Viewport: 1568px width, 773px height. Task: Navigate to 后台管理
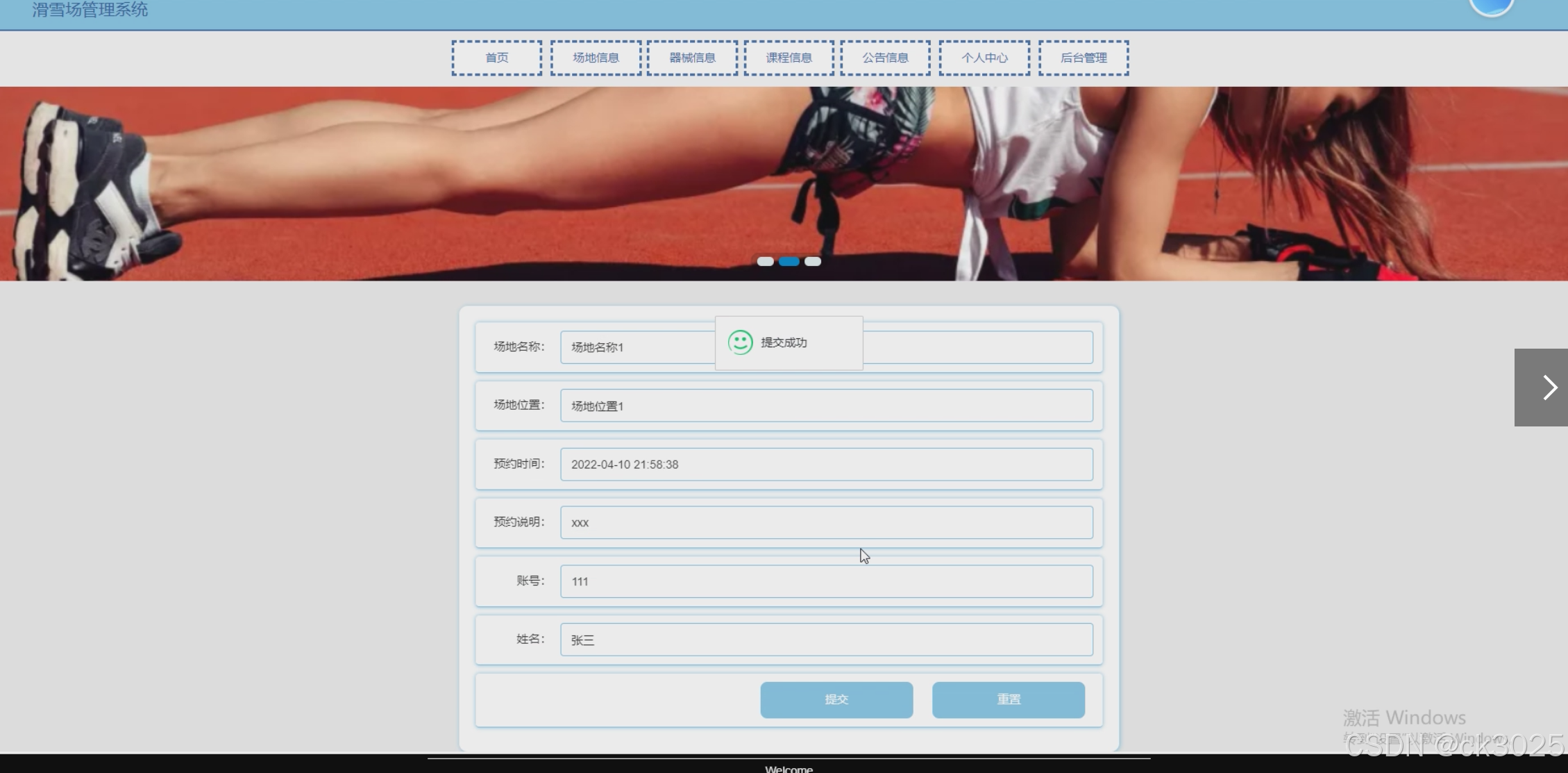[x=1084, y=58]
